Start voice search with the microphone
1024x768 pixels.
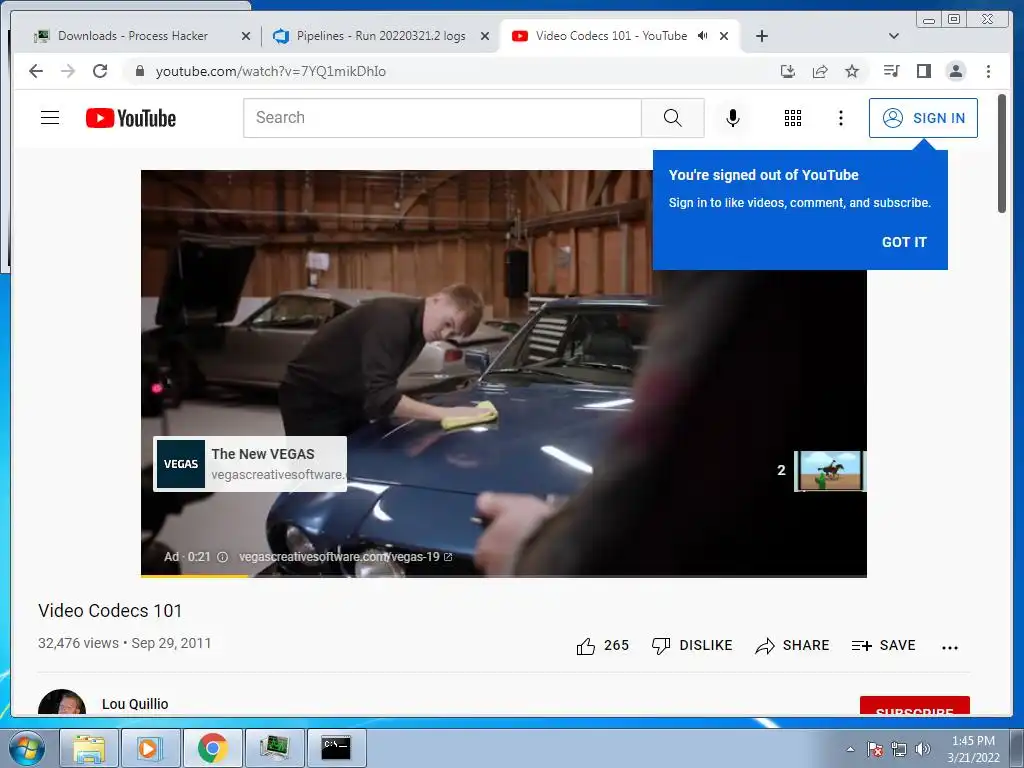(733, 118)
